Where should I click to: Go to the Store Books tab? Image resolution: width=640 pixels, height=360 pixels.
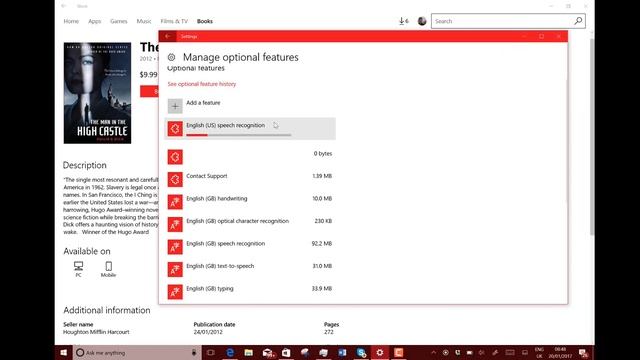(204, 21)
